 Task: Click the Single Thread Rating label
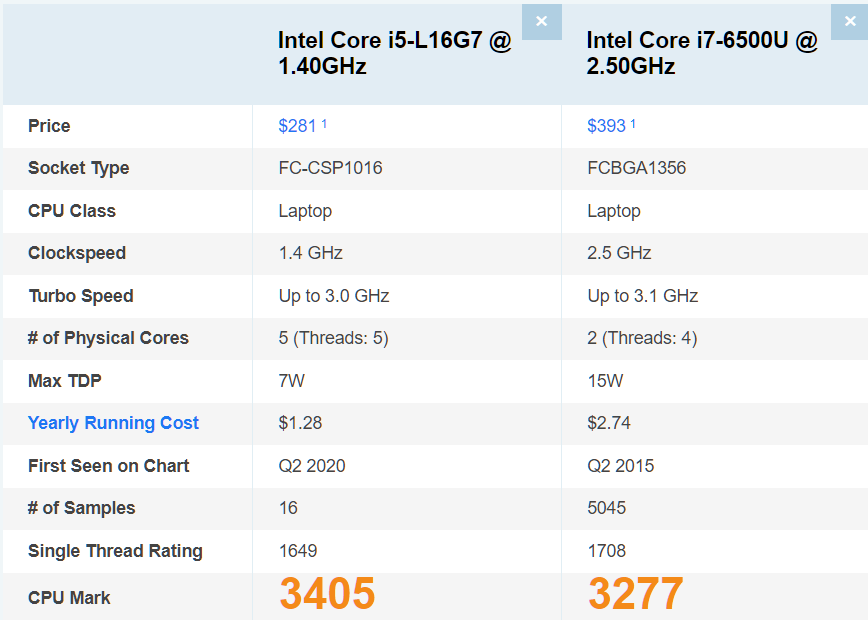pyautogui.click(x=115, y=551)
